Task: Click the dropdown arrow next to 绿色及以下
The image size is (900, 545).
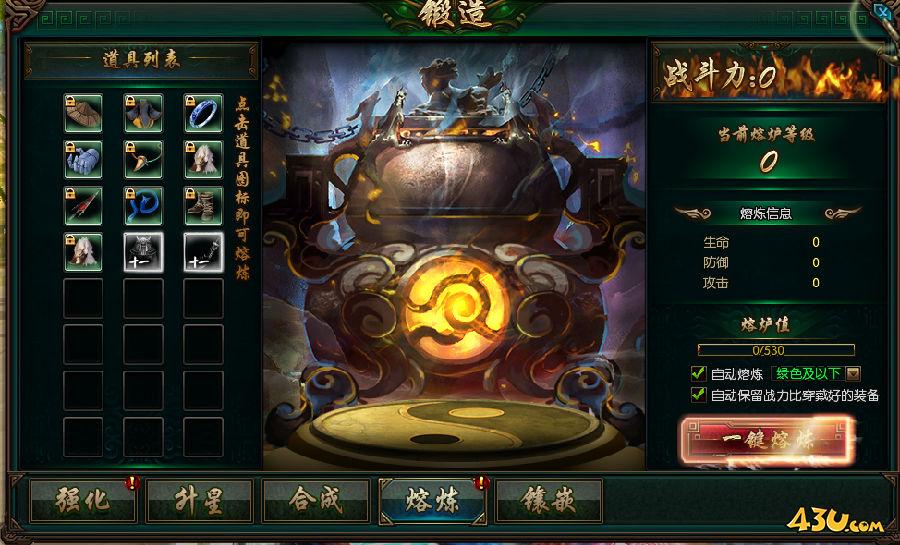Action: point(854,374)
